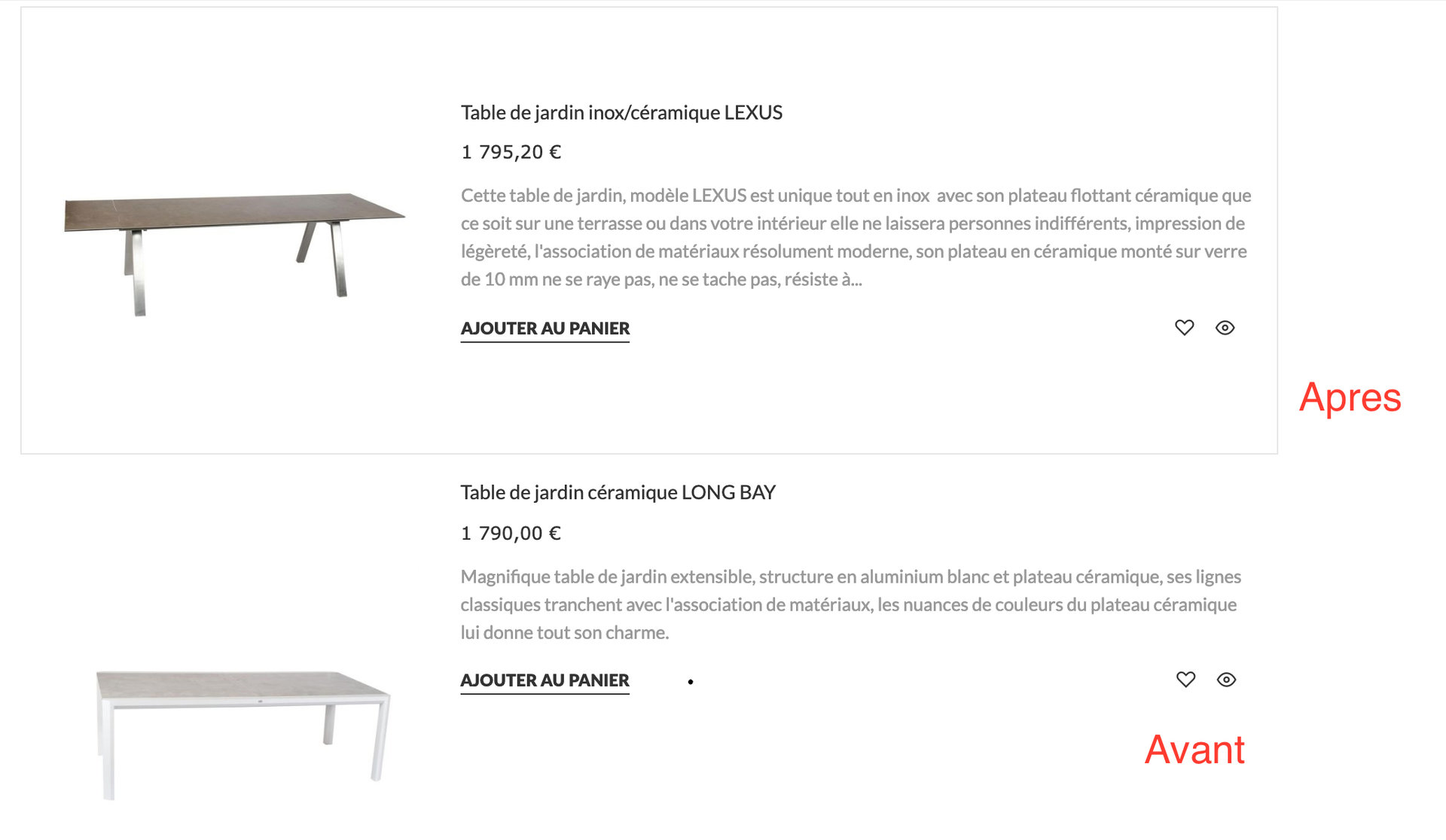
Task: Click the LEXUS table description paragraph
Action: click(x=855, y=237)
